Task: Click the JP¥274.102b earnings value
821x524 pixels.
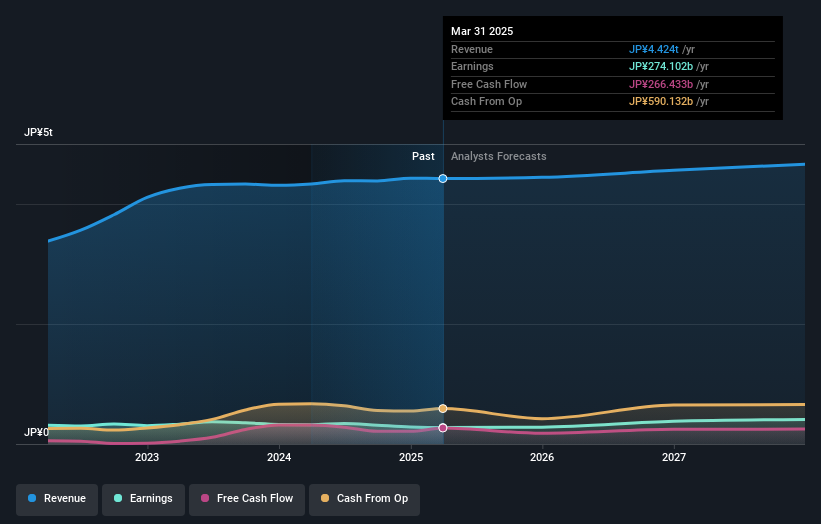Action: click(661, 66)
